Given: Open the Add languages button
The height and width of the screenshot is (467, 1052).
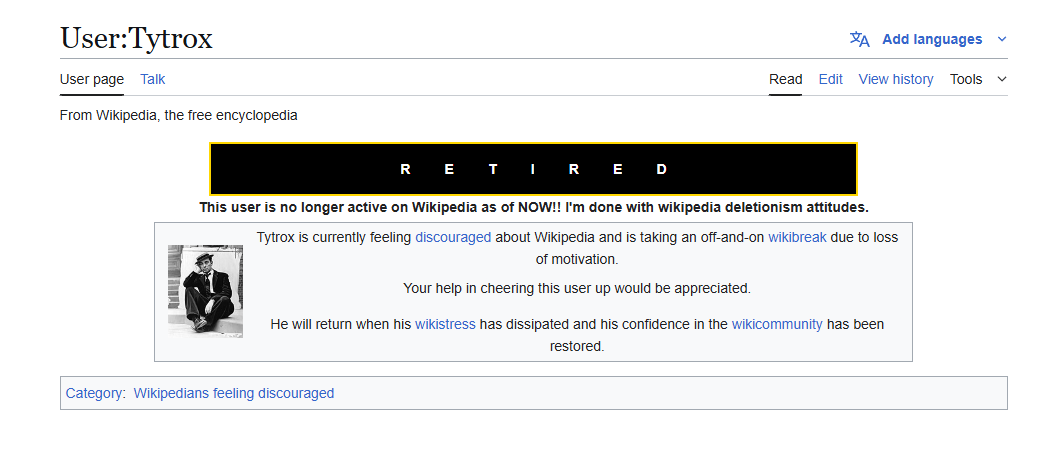Looking at the screenshot, I should [x=932, y=40].
